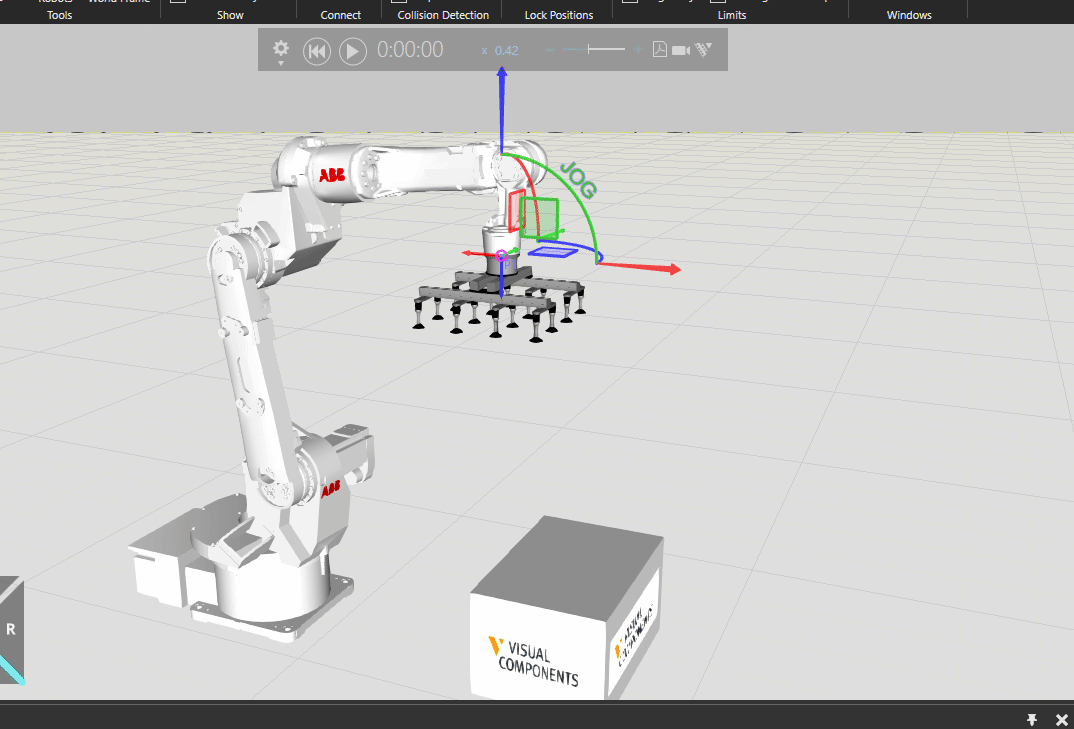Click the Collision Detection group label
The image size is (1074, 729).
(x=443, y=15)
